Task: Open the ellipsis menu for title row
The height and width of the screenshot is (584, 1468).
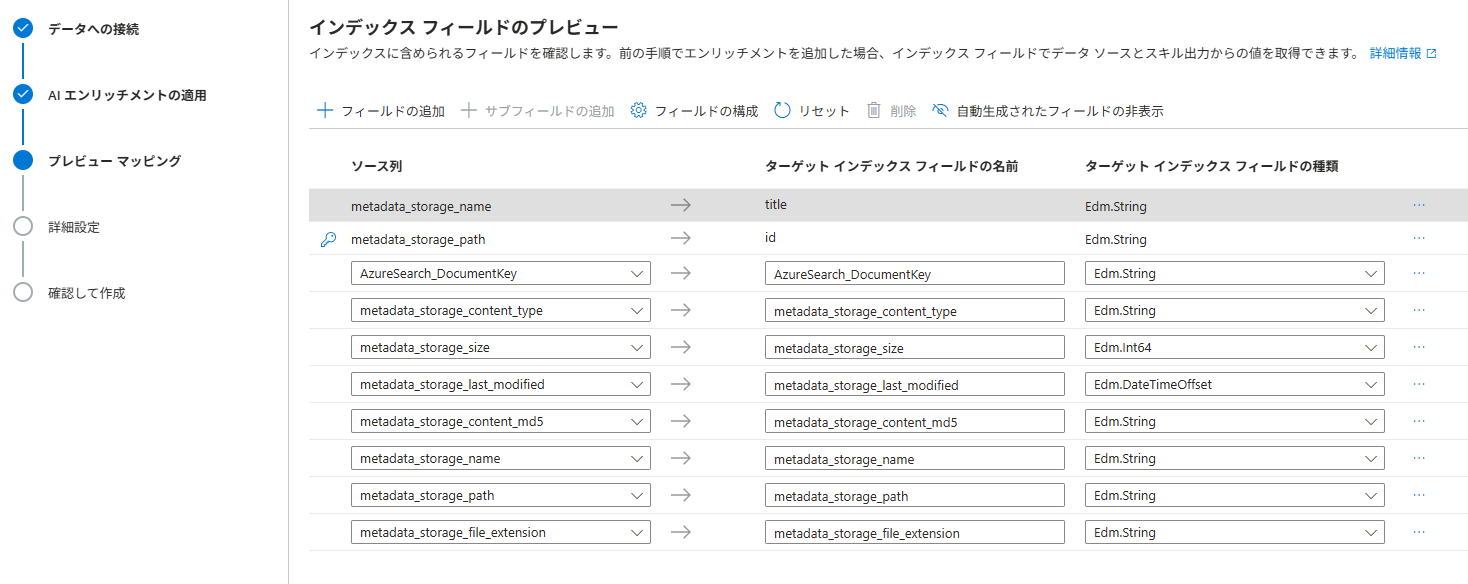Action: [x=1419, y=205]
